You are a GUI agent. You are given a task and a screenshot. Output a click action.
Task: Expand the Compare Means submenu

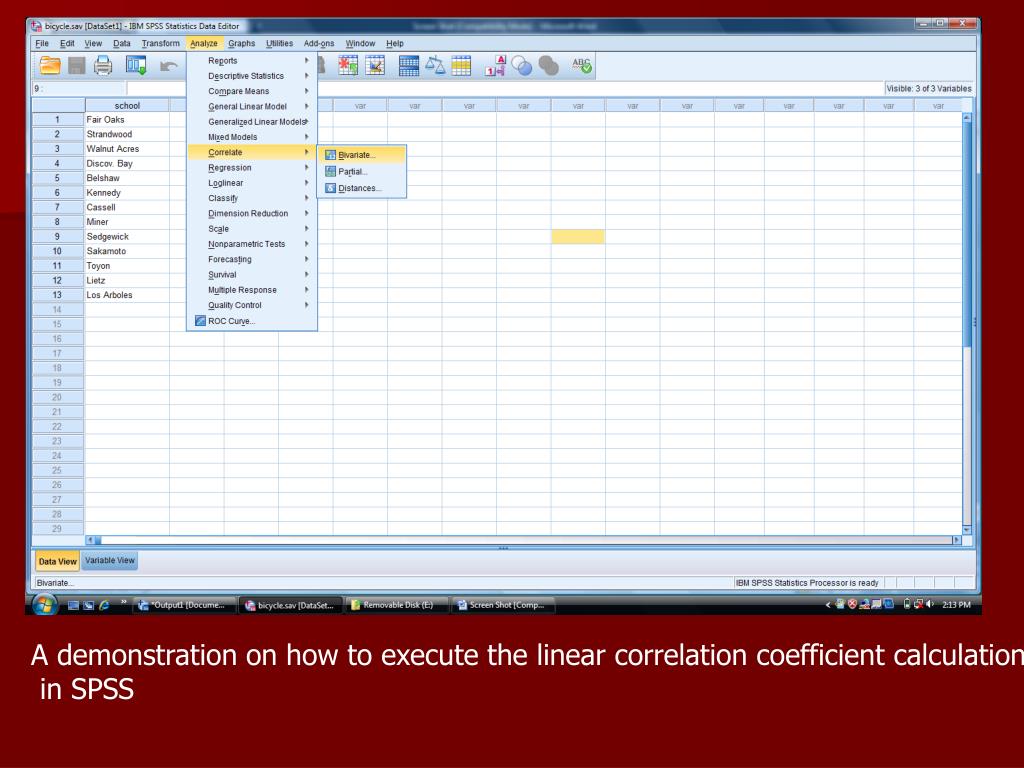(x=251, y=91)
